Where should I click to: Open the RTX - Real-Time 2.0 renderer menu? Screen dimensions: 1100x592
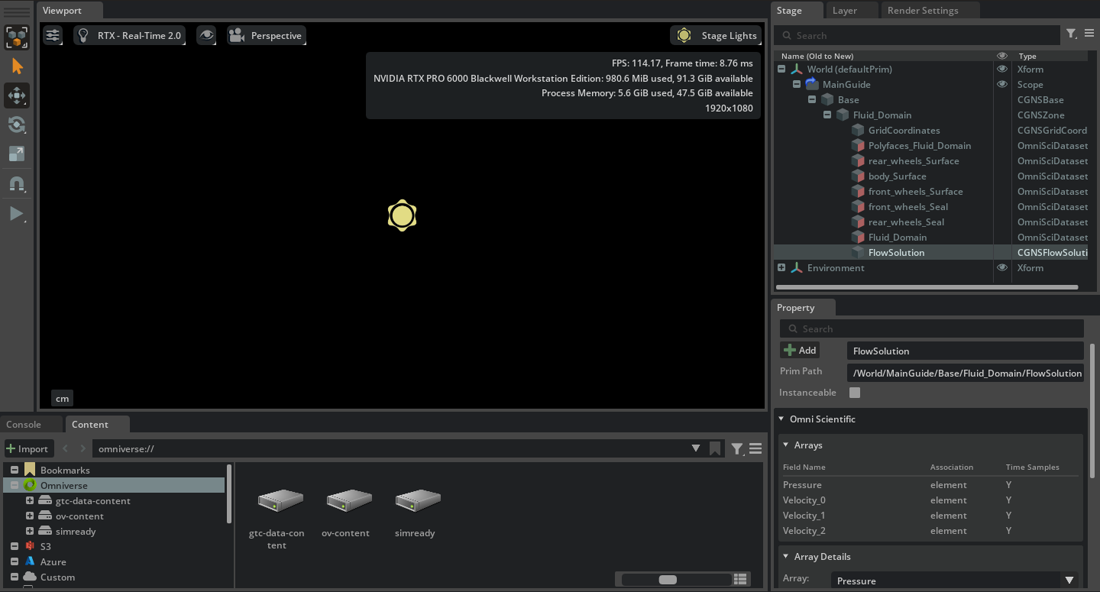pyautogui.click(x=130, y=35)
